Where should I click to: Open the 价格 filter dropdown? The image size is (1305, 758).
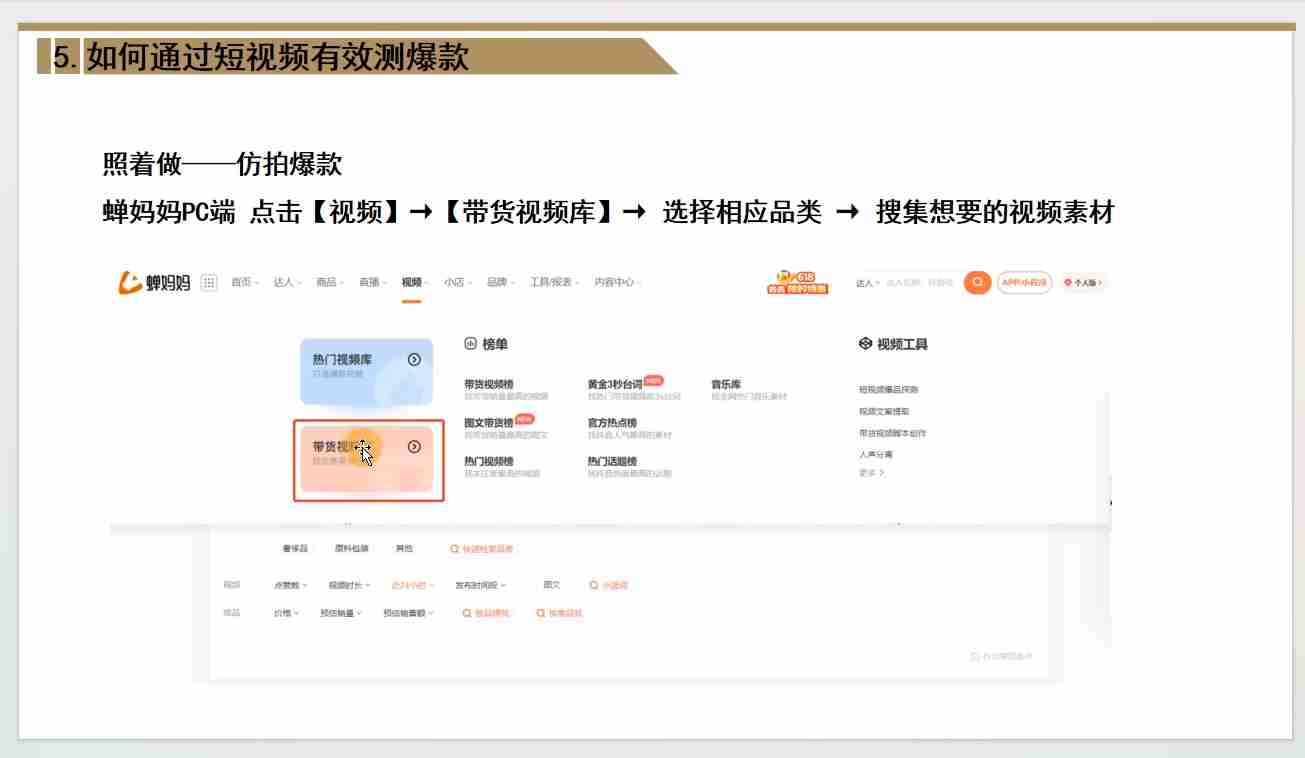[x=286, y=613]
